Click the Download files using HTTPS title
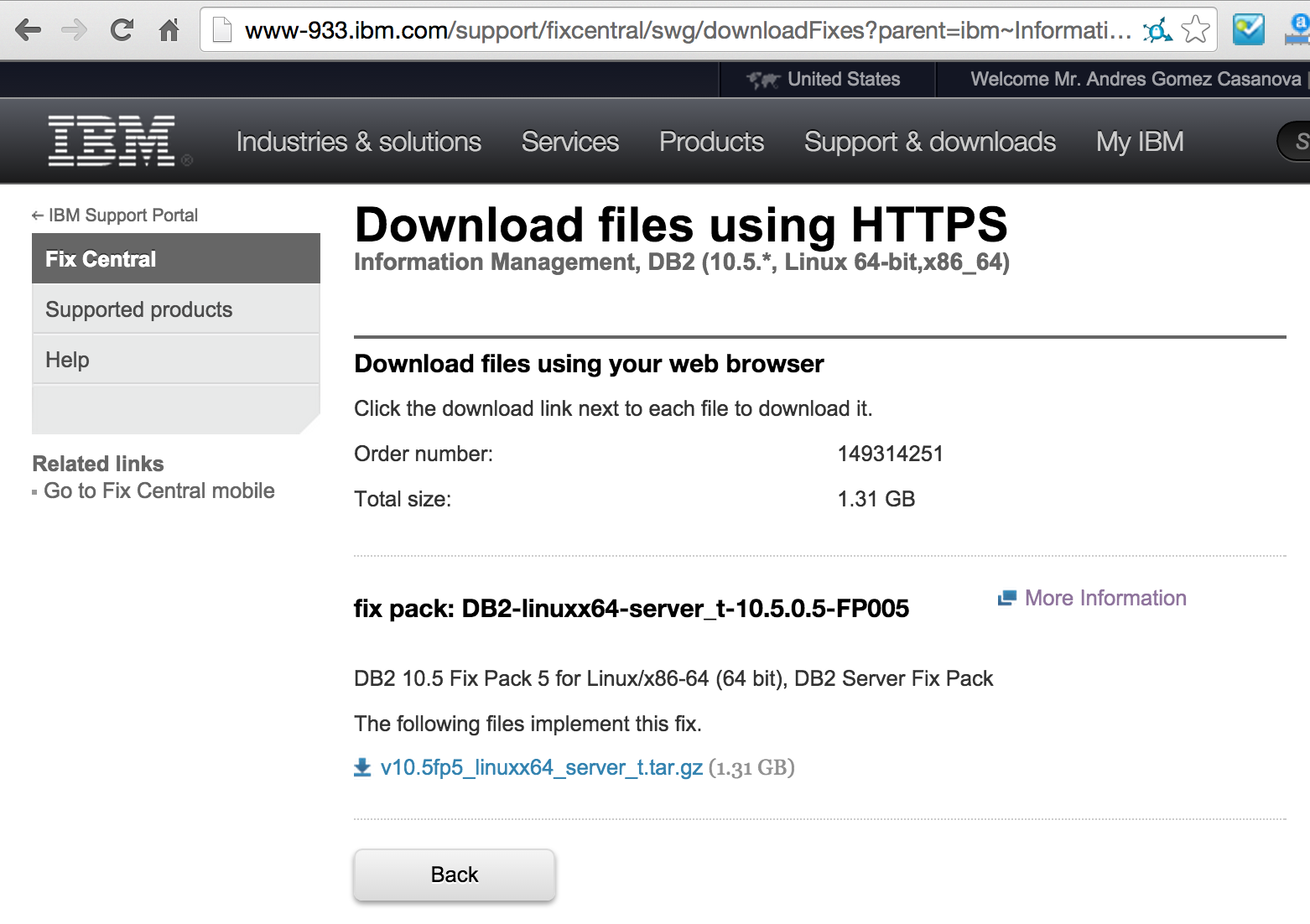The height and width of the screenshot is (924, 1310). click(x=681, y=225)
